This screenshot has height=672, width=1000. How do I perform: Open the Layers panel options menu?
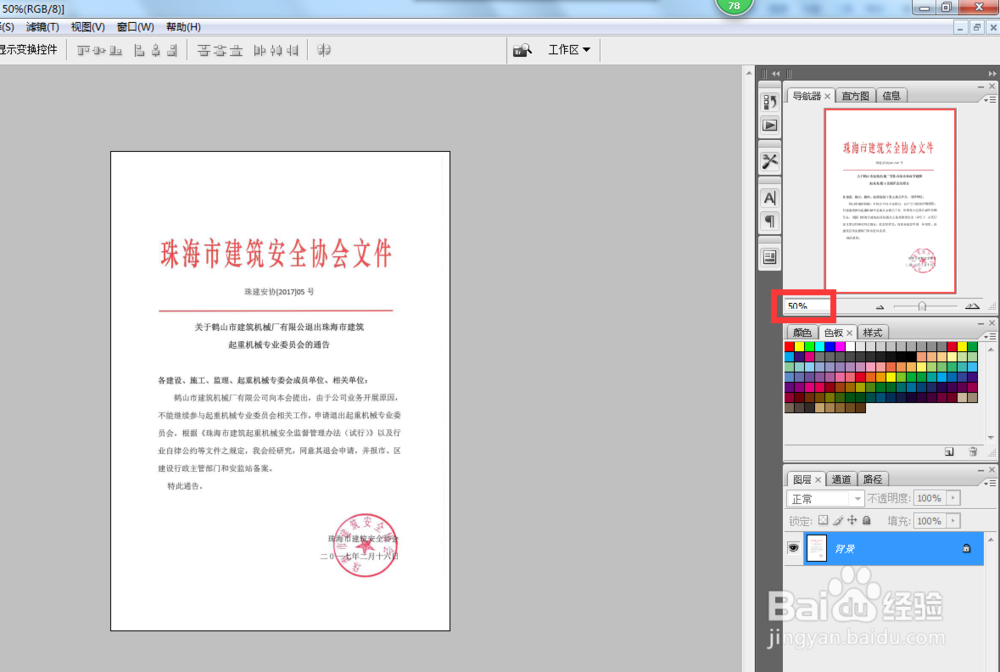pos(990,483)
